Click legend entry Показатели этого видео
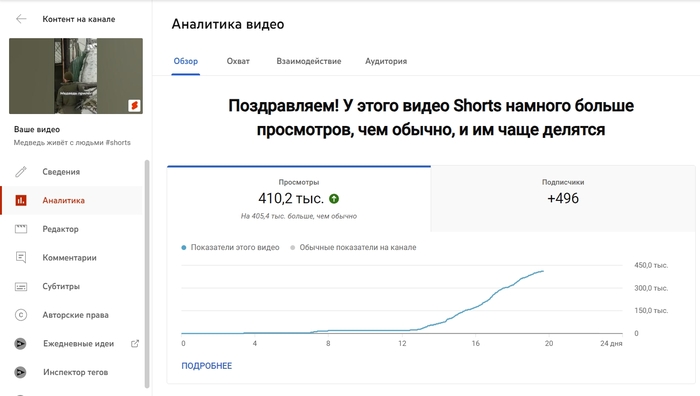Screen dimensions: 700x396 coord(230,247)
